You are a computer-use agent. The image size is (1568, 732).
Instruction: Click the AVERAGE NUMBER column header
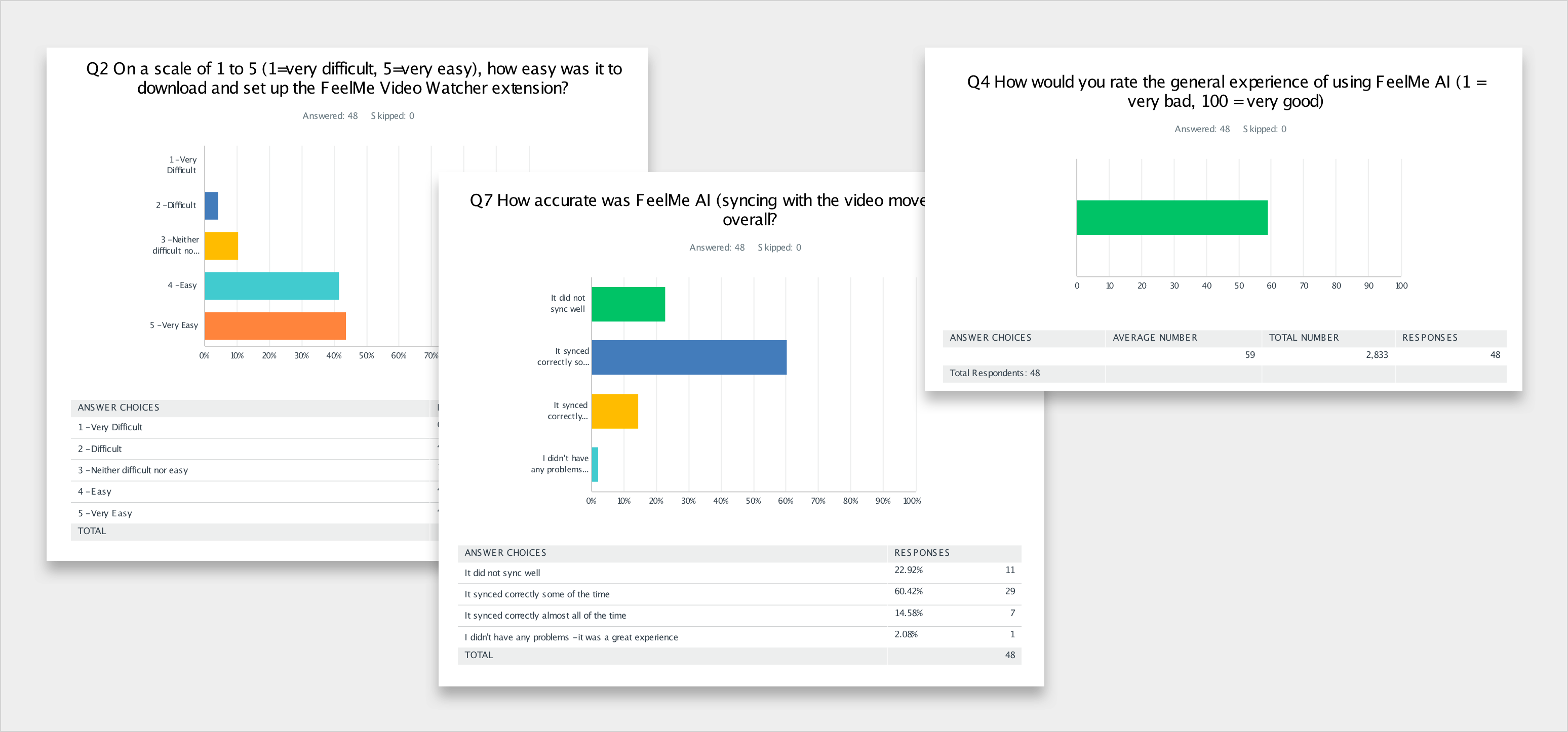[1154, 338]
